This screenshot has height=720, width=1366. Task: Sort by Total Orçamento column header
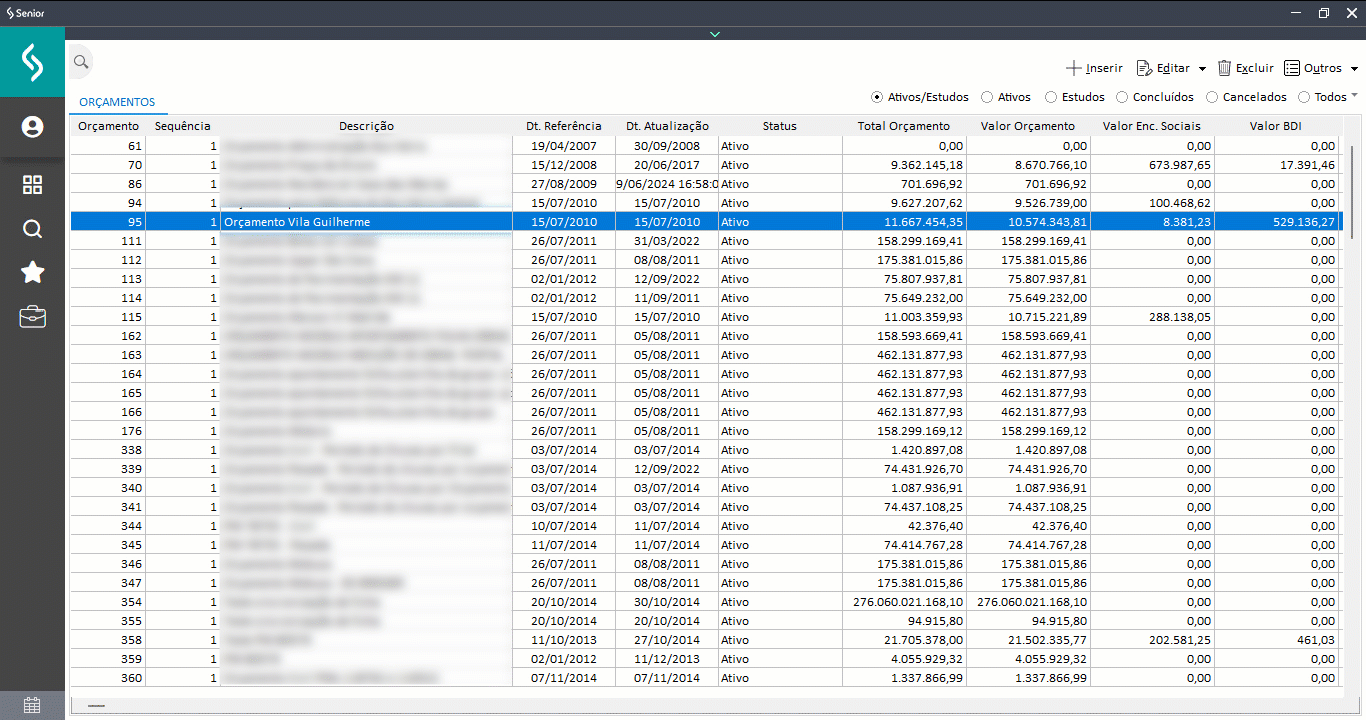[x=903, y=126]
